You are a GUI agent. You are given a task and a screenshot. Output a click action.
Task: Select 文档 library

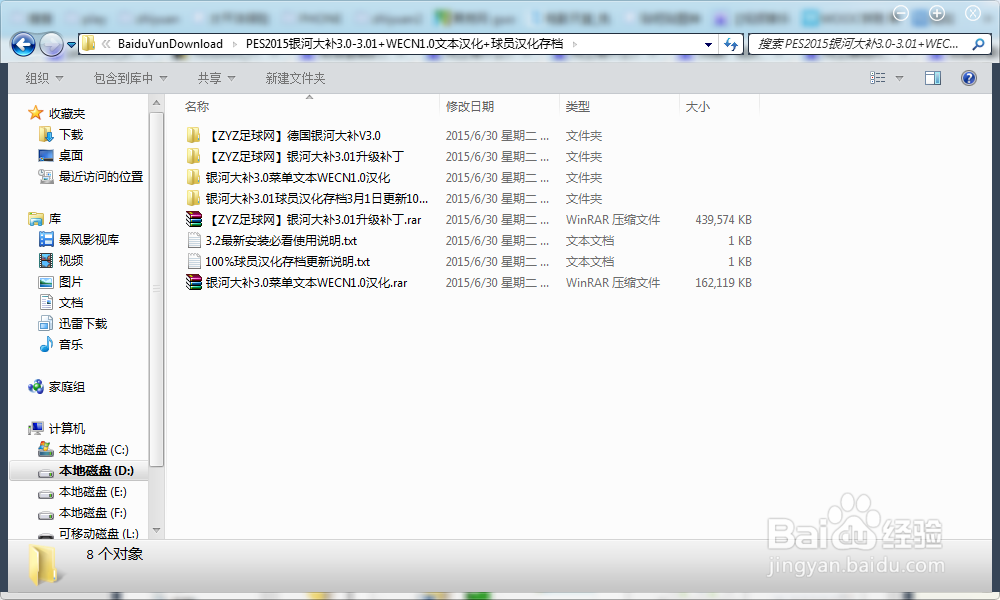click(71, 302)
